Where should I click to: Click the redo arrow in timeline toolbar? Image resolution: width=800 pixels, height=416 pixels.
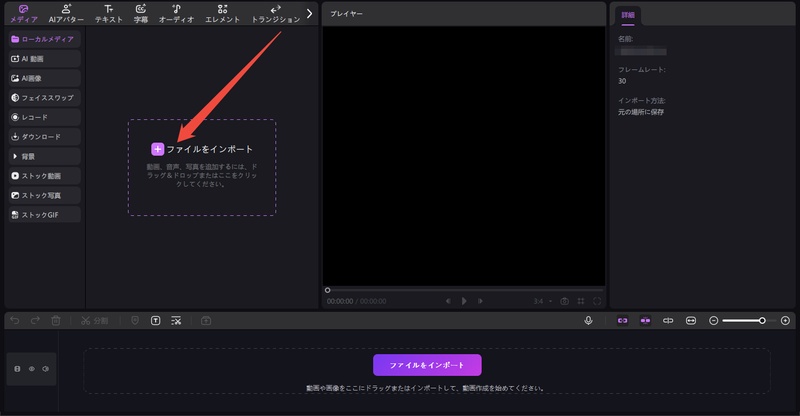(35, 321)
